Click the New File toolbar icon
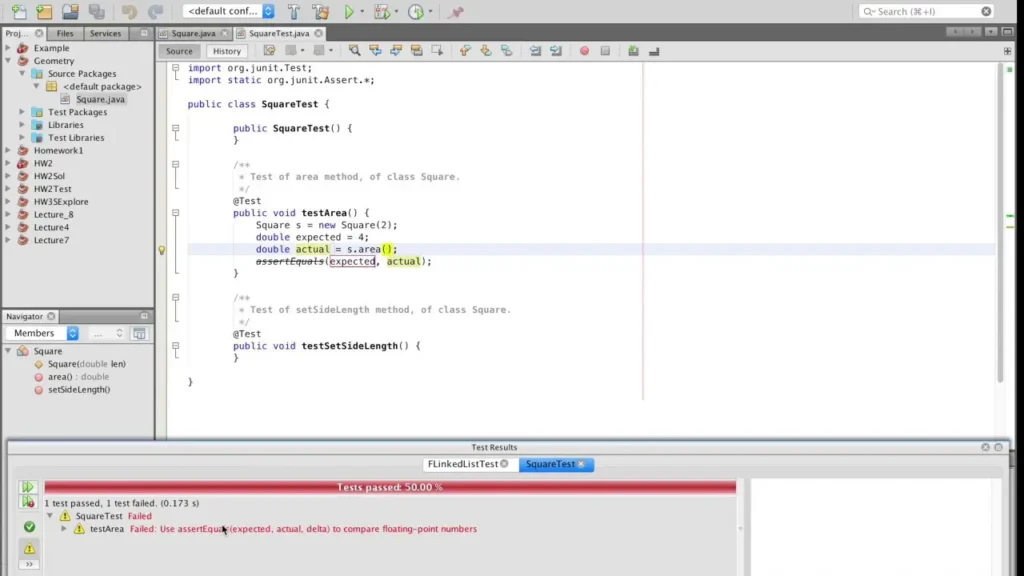The height and width of the screenshot is (576, 1024). (x=19, y=12)
